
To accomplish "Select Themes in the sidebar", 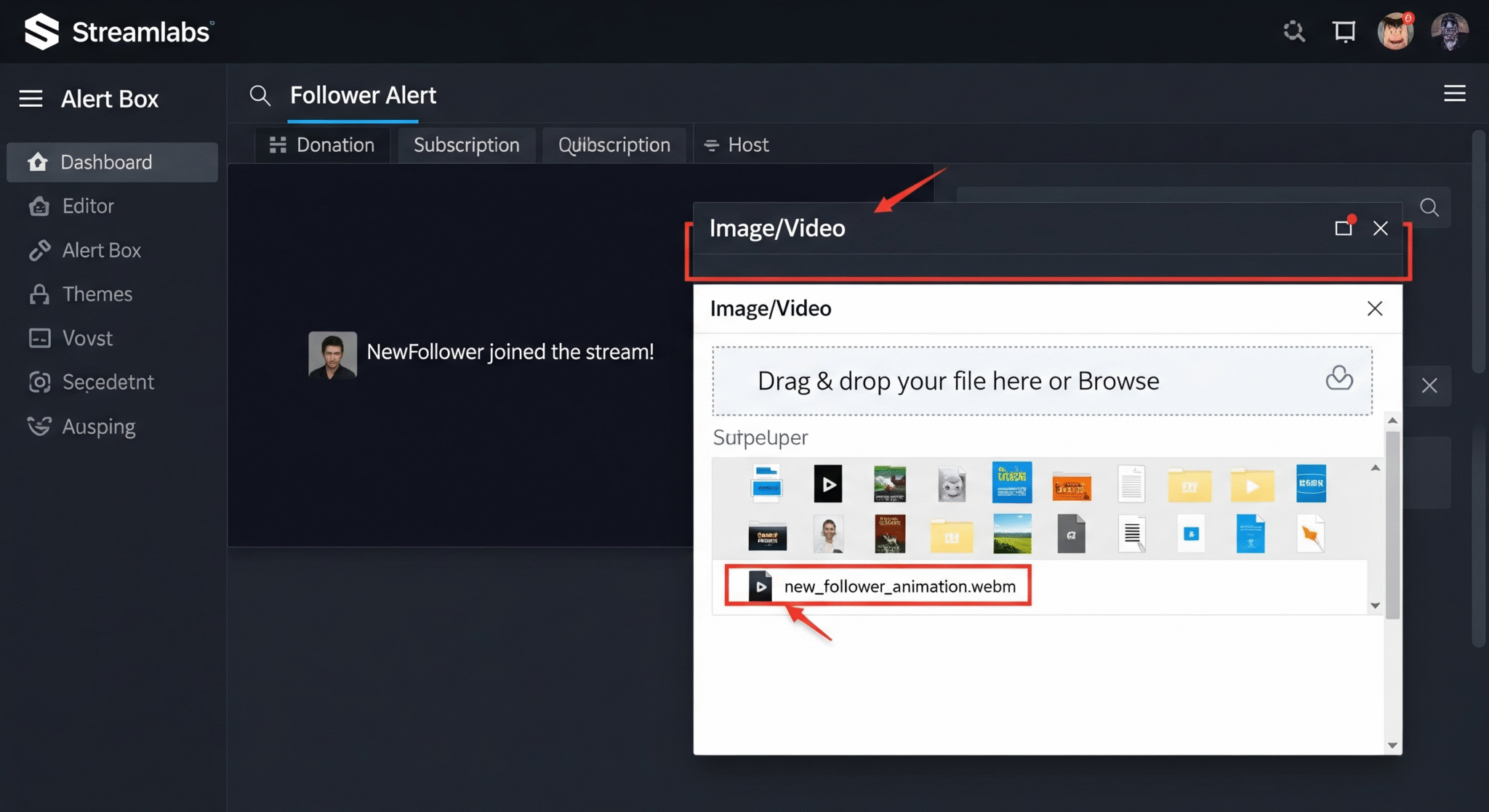I will [x=97, y=294].
